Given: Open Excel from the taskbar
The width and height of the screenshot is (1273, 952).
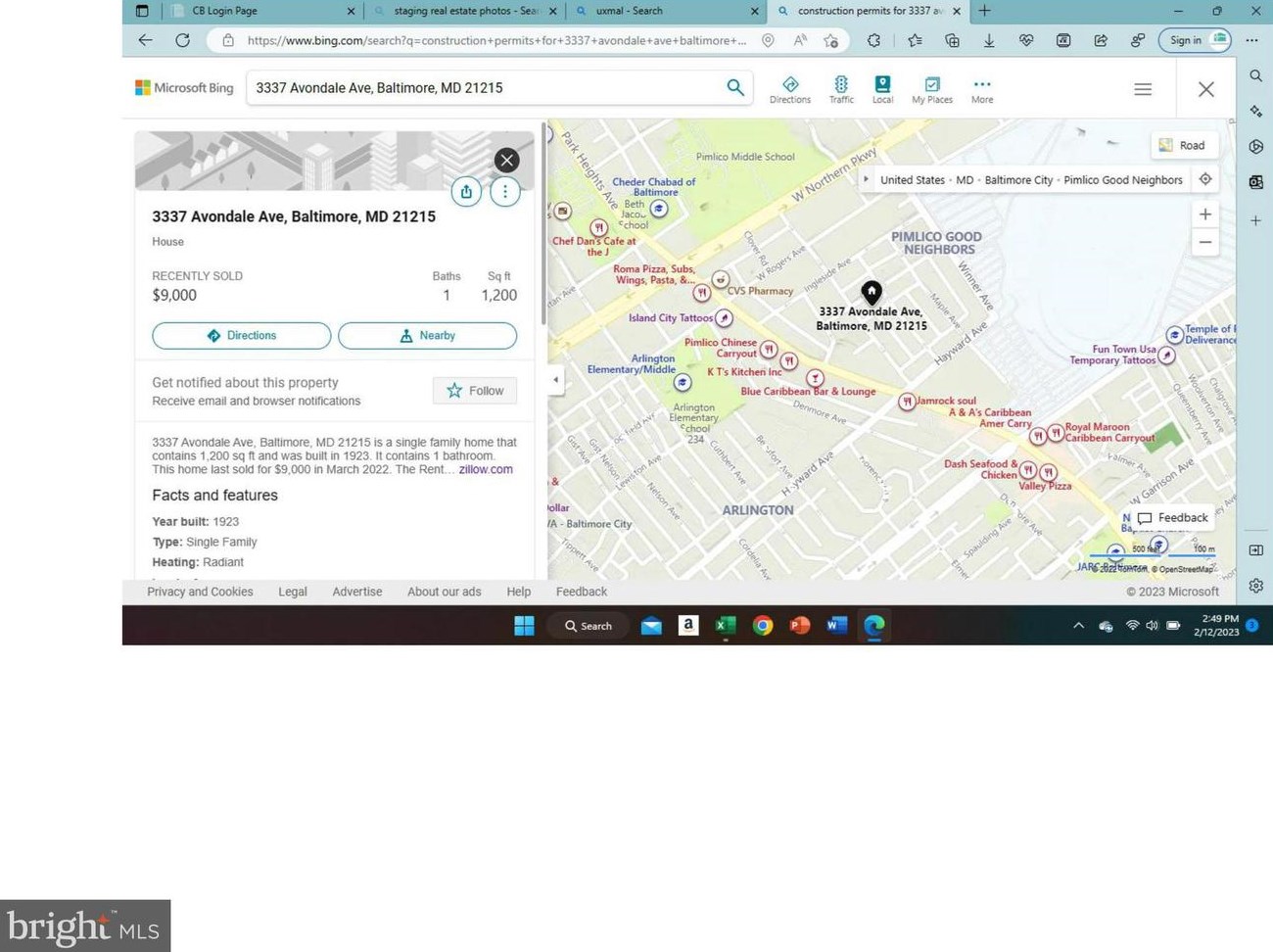Looking at the screenshot, I should pyautogui.click(x=726, y=626).
